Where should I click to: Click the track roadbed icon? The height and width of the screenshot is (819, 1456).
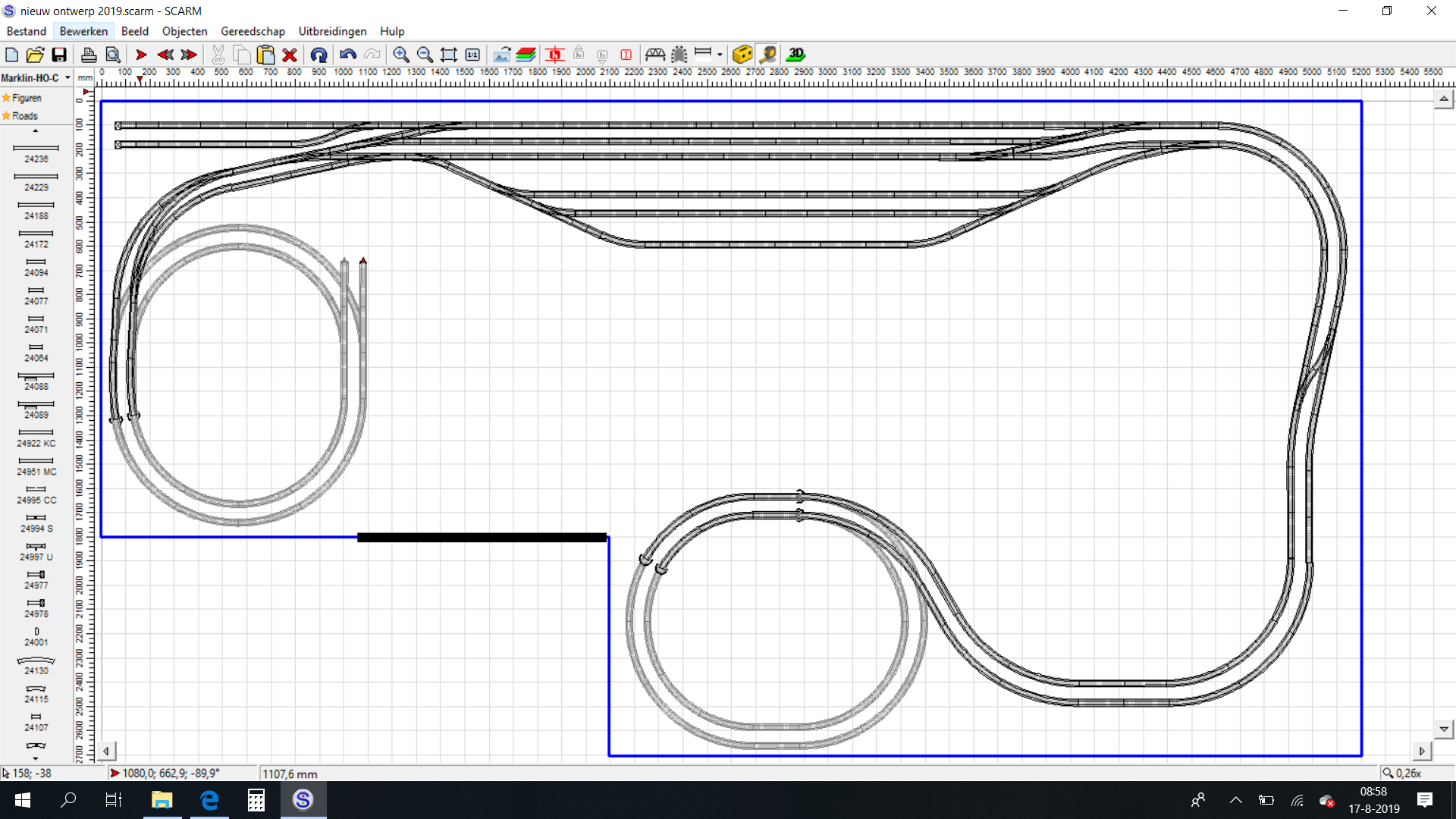click(x=679, y=55)
